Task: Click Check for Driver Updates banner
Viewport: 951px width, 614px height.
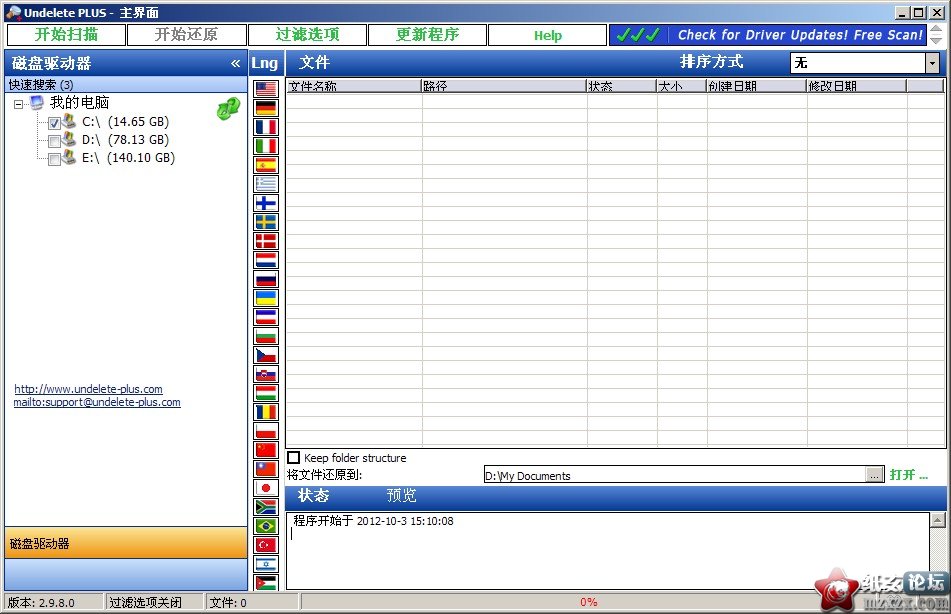Action: [768, 35]
